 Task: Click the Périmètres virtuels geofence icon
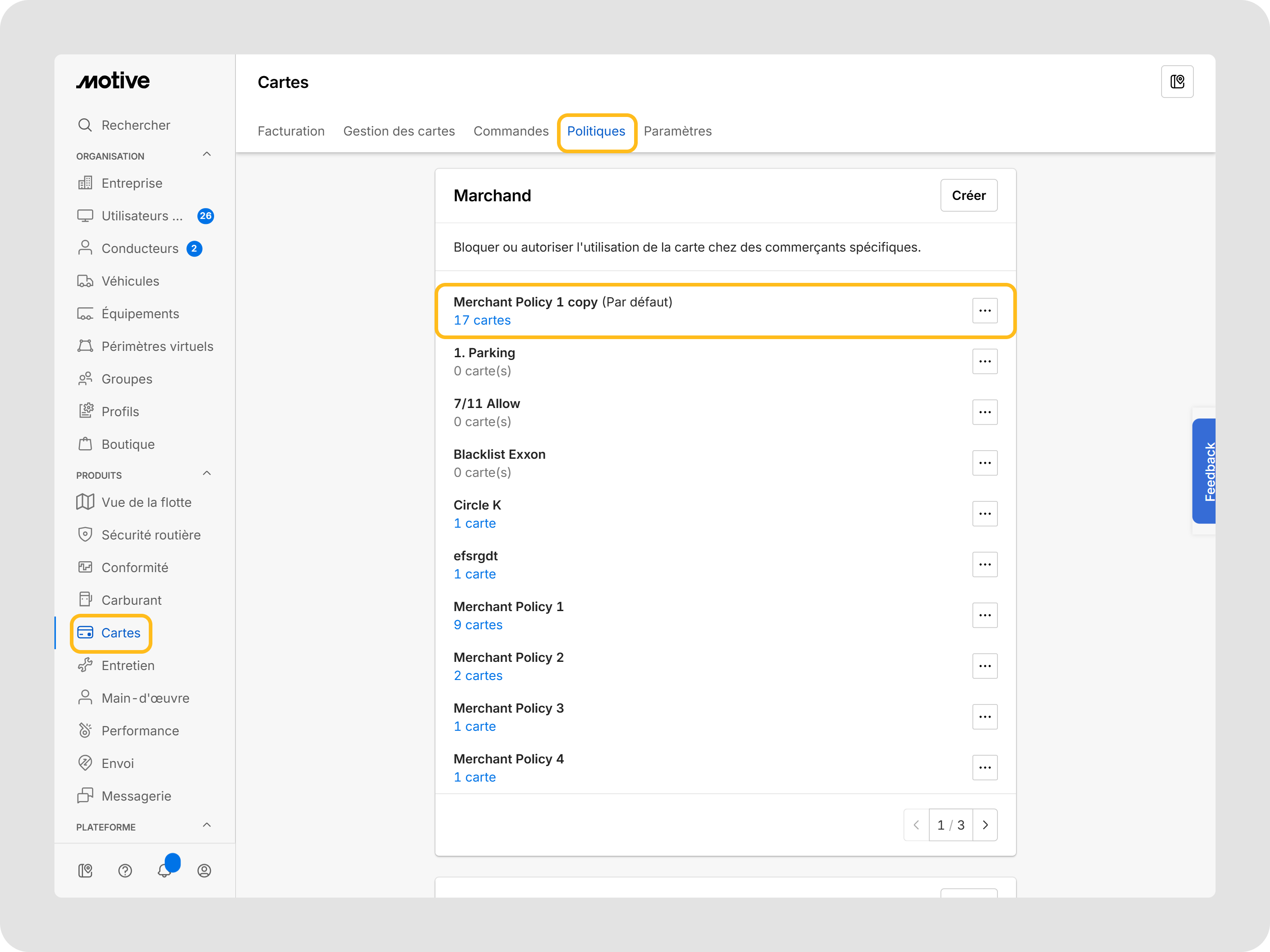[x=85, y=346]
